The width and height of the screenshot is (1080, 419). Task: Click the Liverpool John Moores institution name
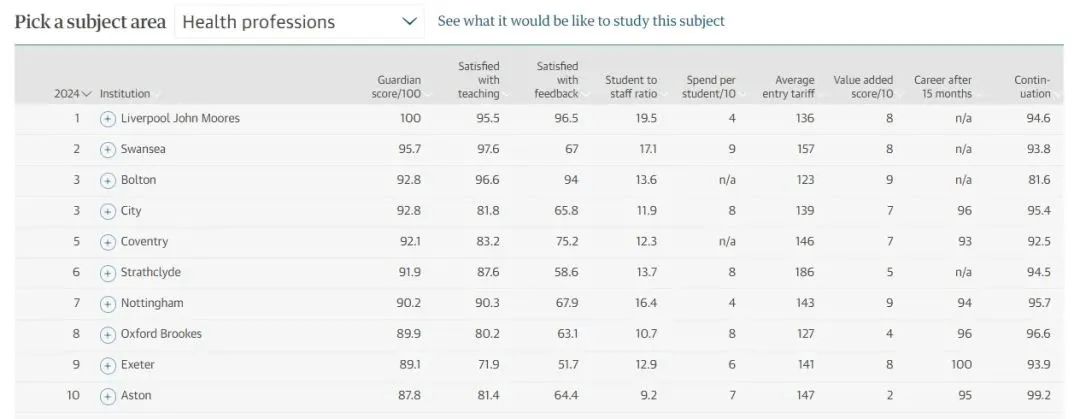(180, 118)
